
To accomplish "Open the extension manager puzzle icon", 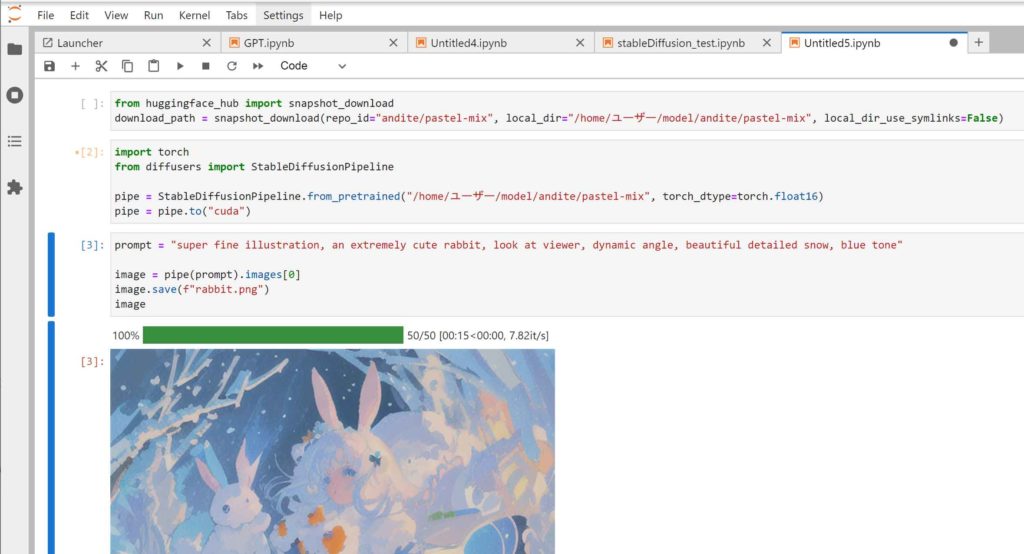I will tap(14, 187).
